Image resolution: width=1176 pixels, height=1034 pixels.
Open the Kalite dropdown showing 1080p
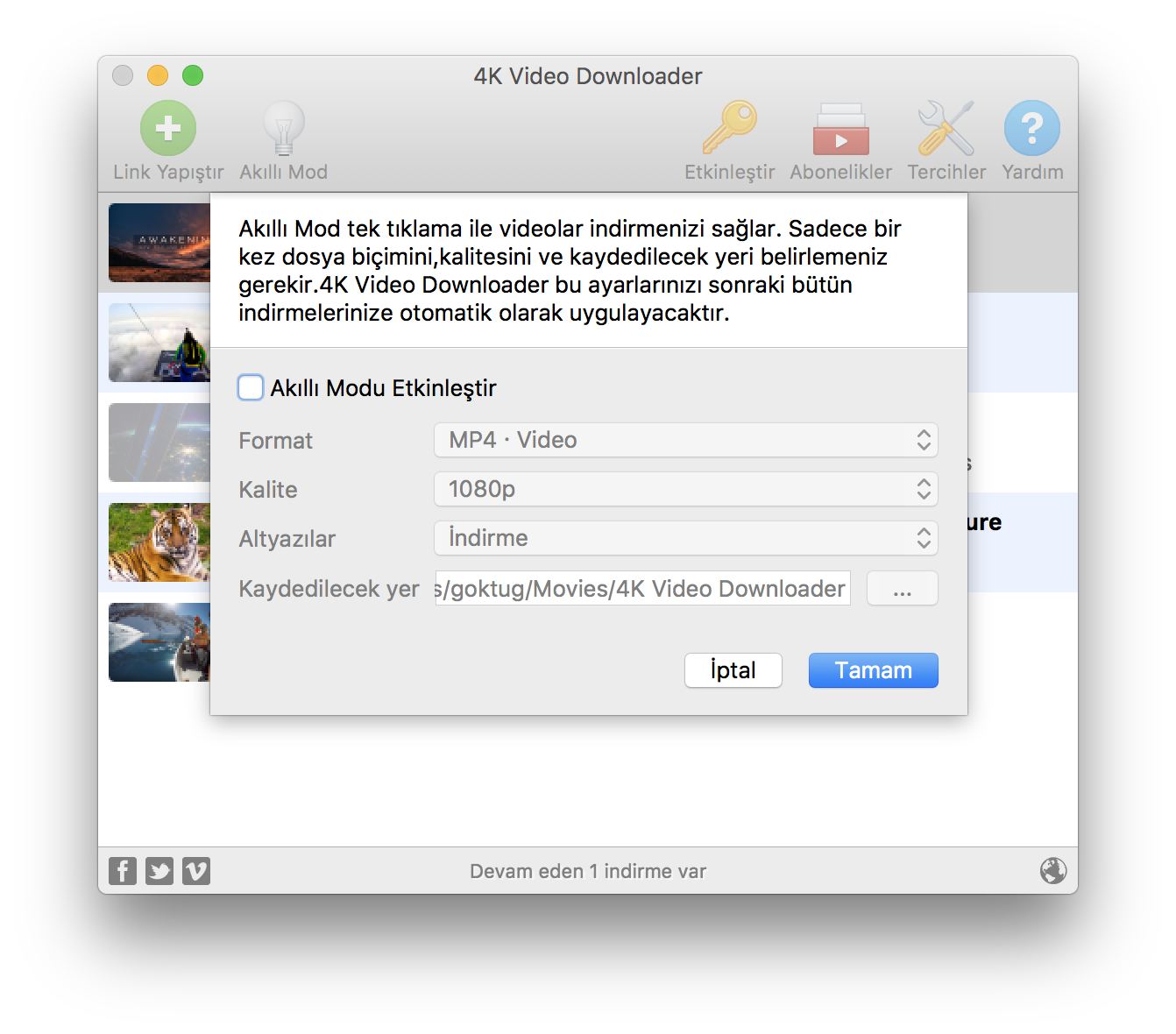coord(685,489)
